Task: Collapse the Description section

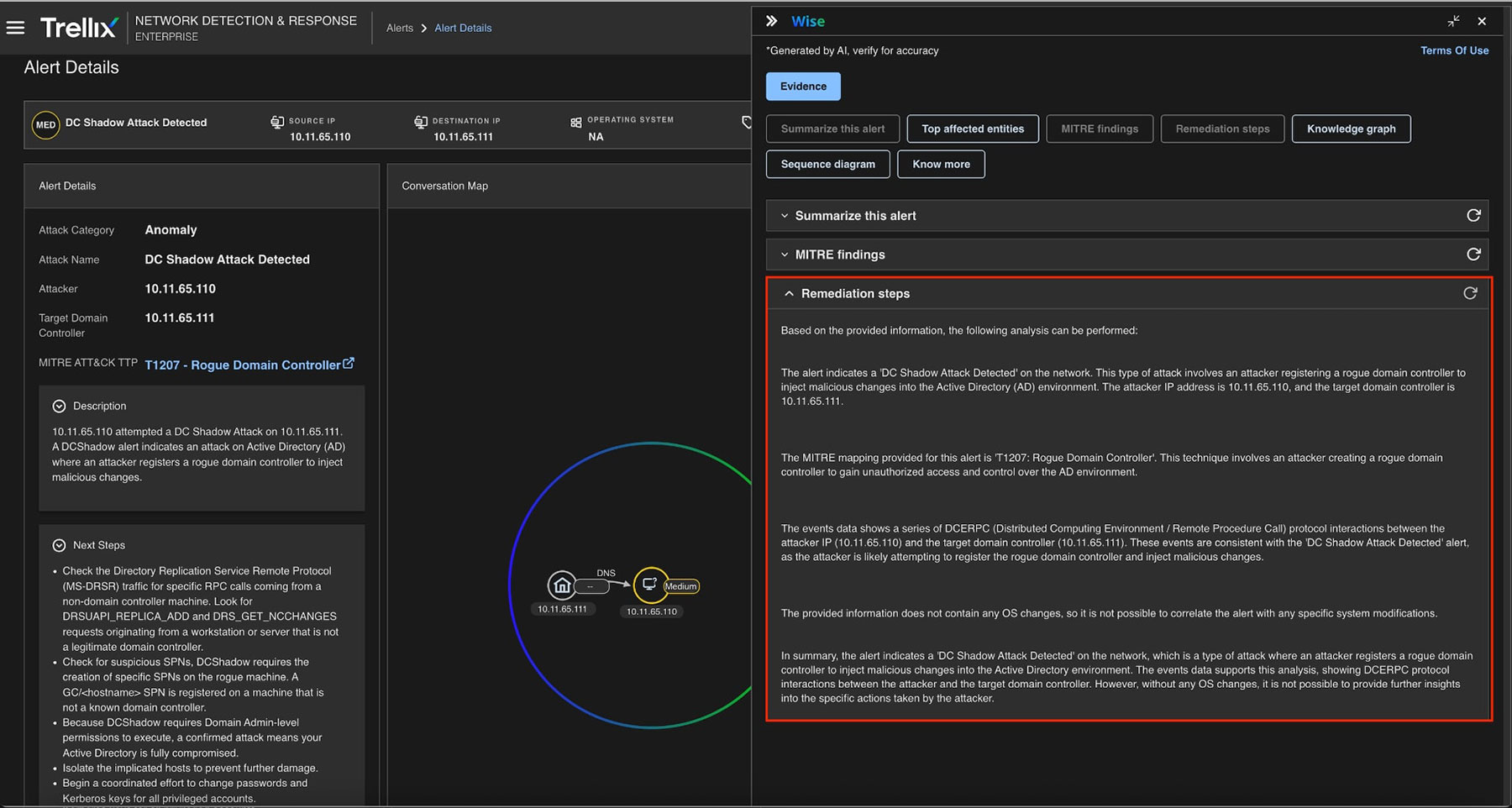Action: coord(59,407)
